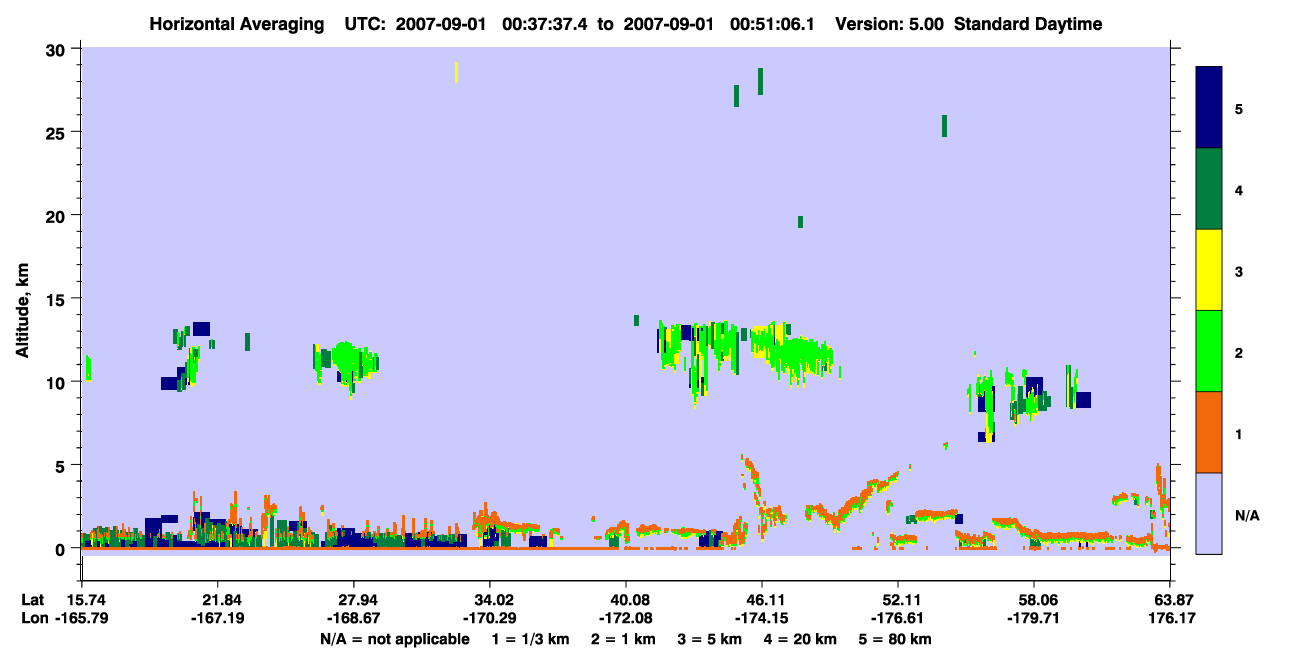Click the longitude value 176.17

[1170, 619]
